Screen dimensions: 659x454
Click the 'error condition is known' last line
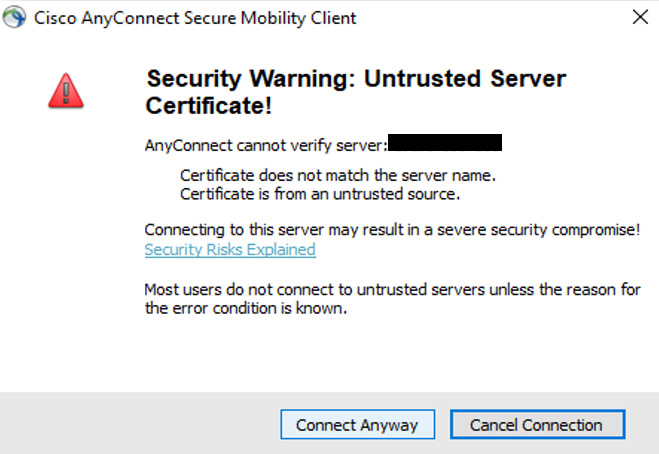click(245, 309)
